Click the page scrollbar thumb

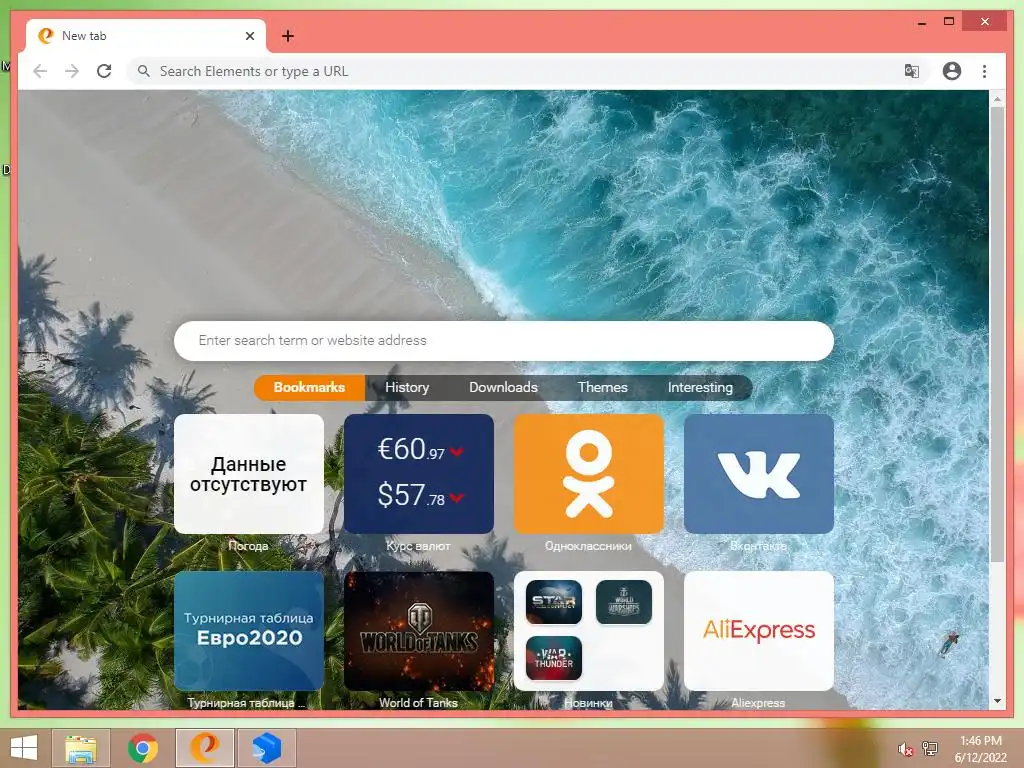[x=997, y=333]
